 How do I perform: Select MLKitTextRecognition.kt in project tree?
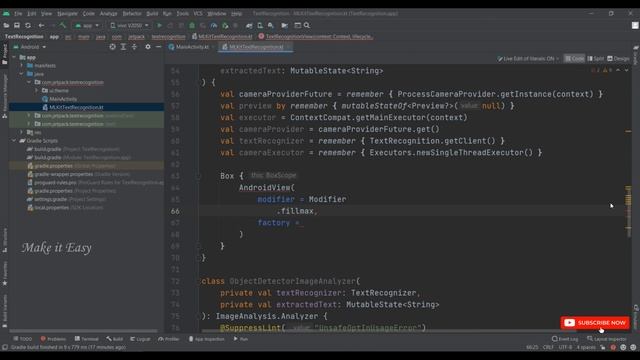(x=73, y=107)
